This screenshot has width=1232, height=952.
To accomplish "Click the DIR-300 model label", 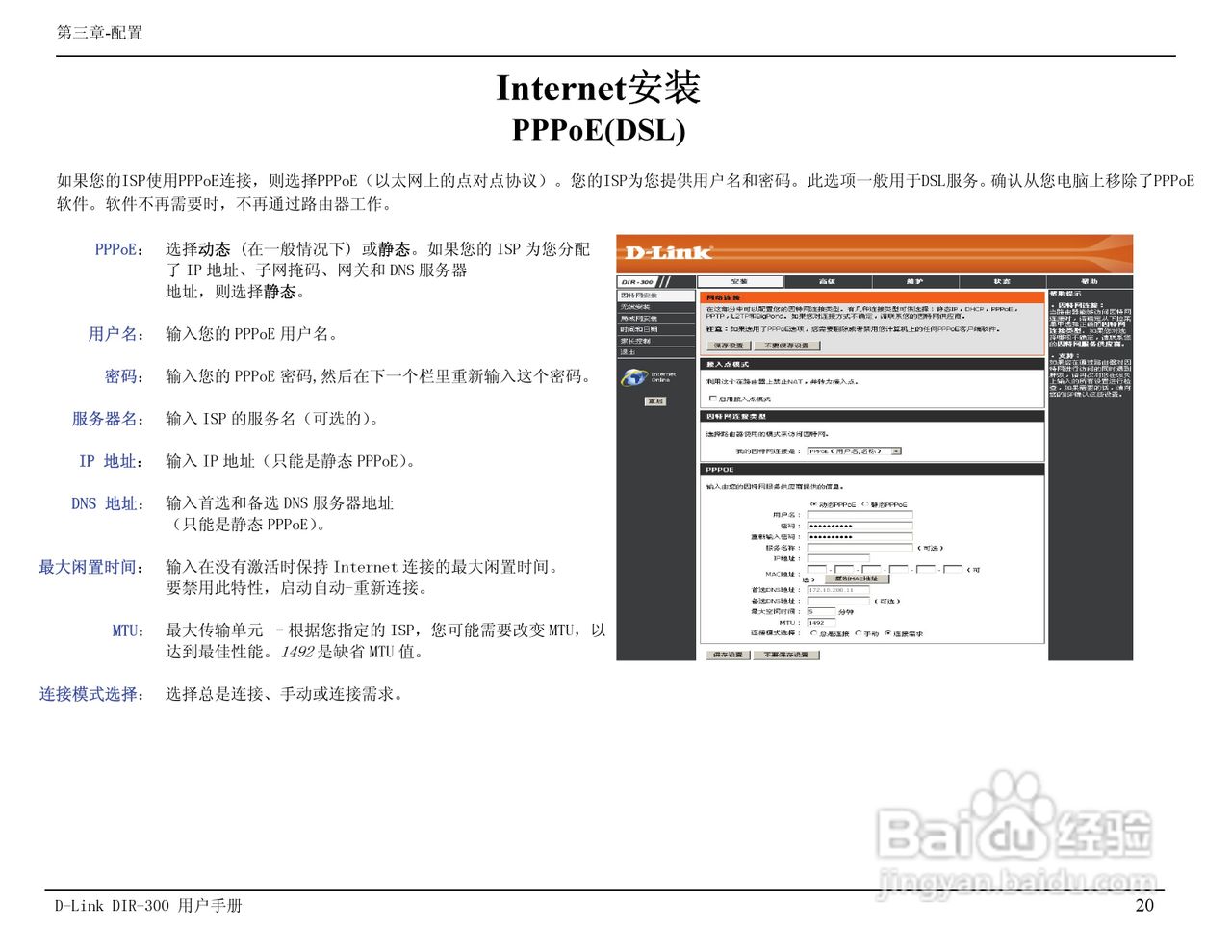I will pos(637,282).
